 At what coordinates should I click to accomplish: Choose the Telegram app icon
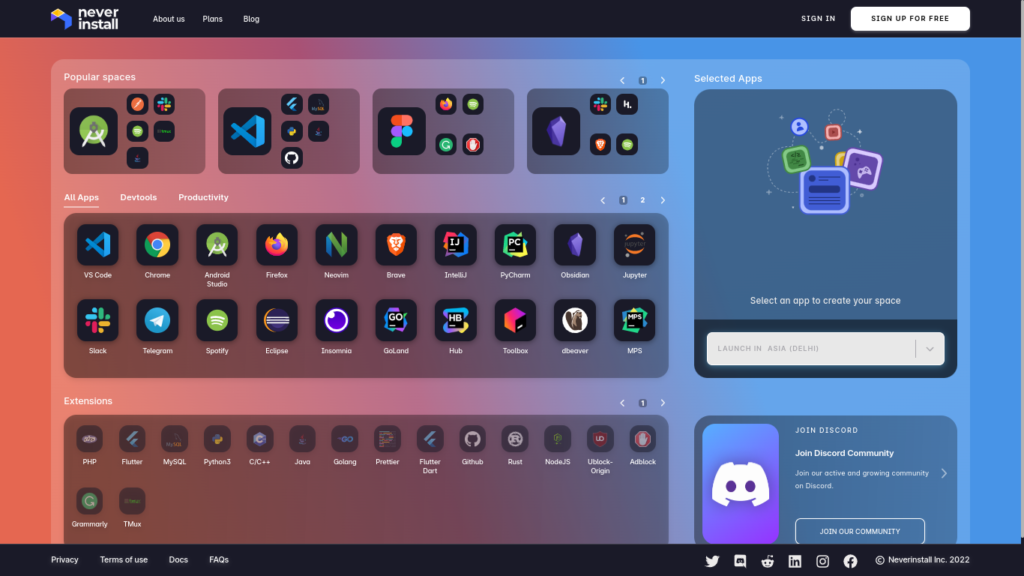157,320
